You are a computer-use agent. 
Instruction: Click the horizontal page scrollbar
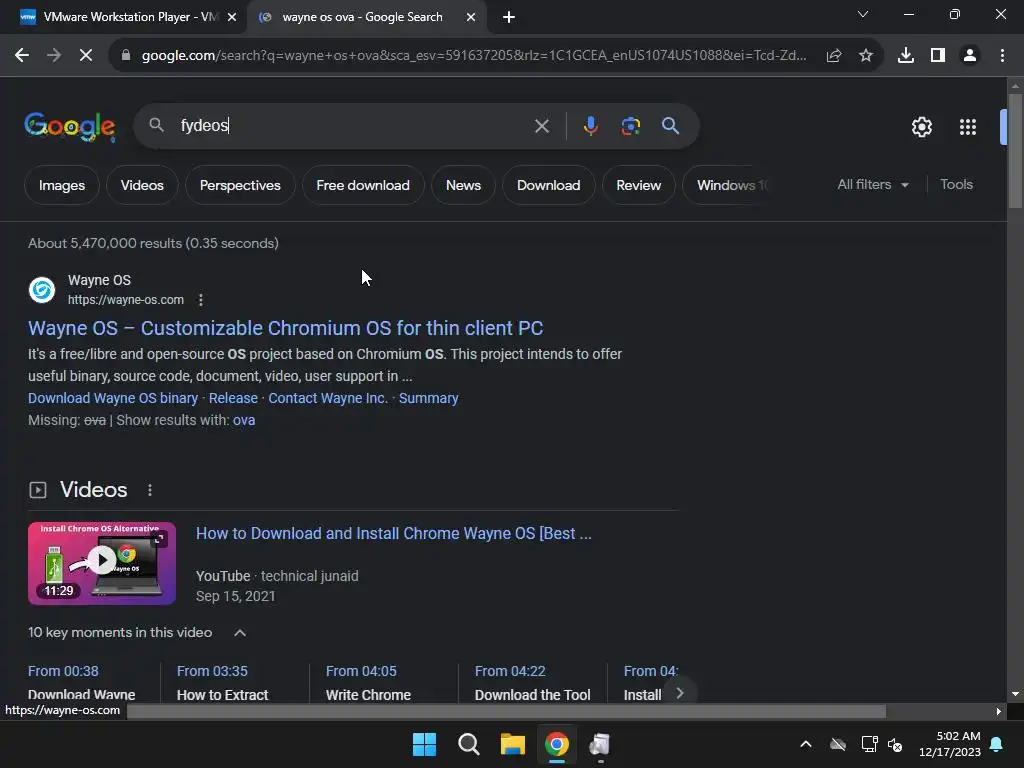click(506, 711)
